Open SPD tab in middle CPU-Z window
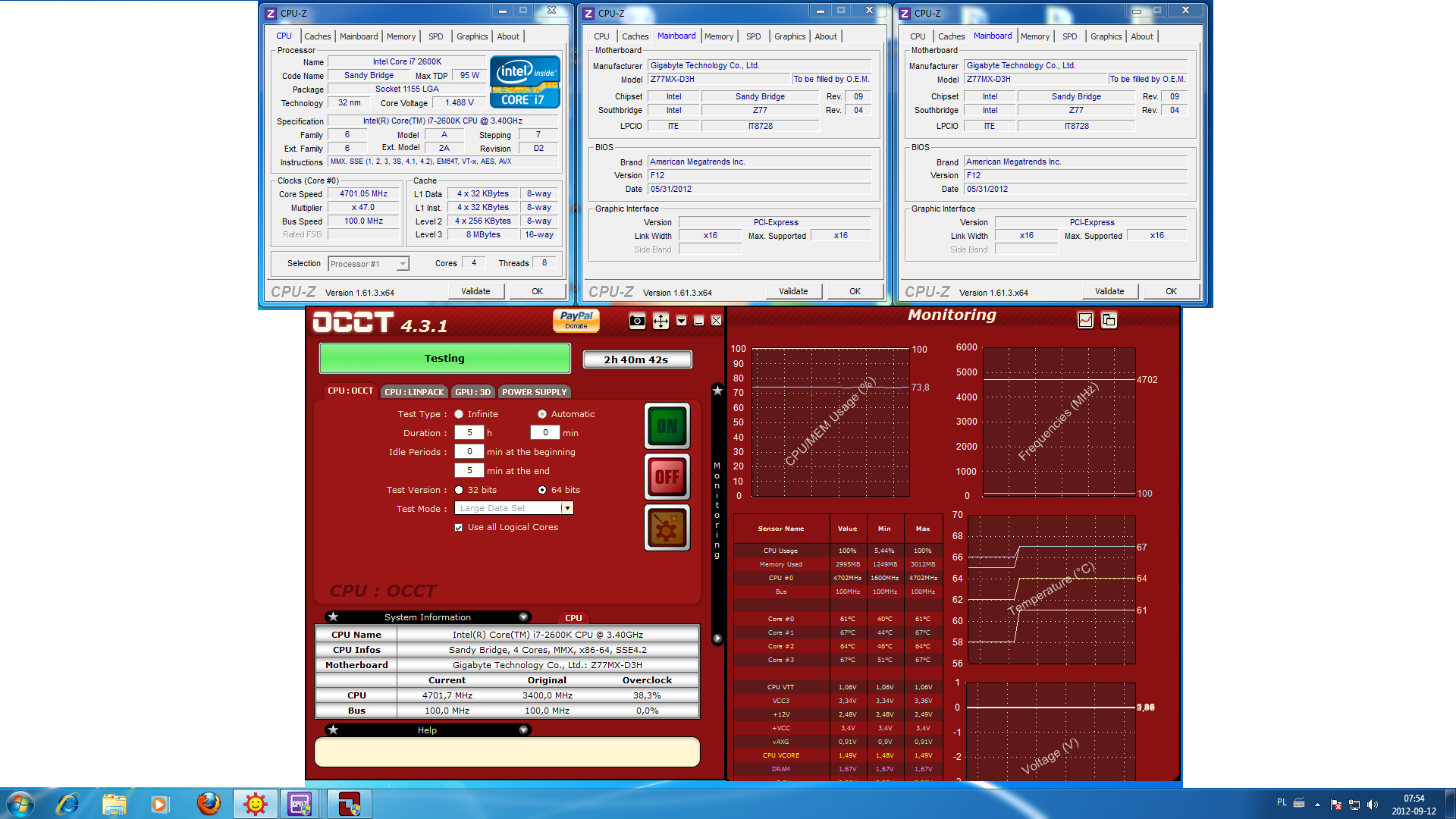Viewport: 1456px width, 819px height. tap(753, 36)
